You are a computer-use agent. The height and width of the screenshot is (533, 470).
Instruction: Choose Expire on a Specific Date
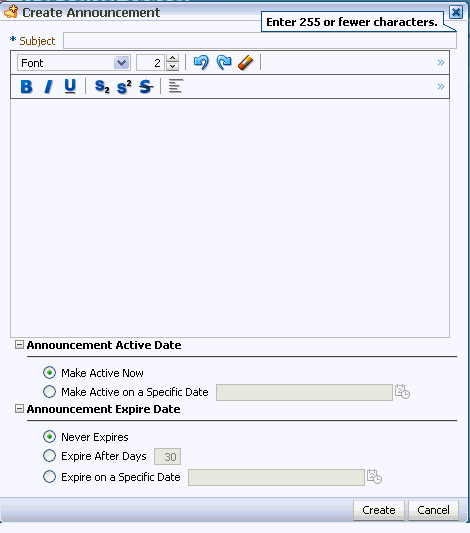50,477
